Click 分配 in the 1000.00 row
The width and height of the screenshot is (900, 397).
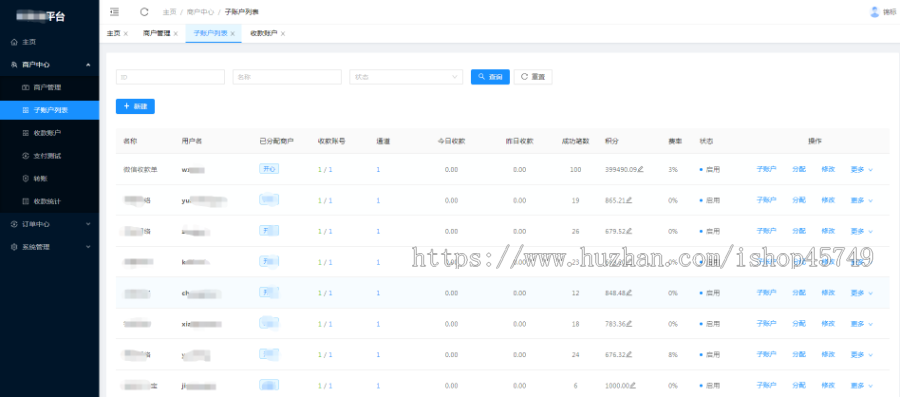pyautogui.click(x=799, y=386)
